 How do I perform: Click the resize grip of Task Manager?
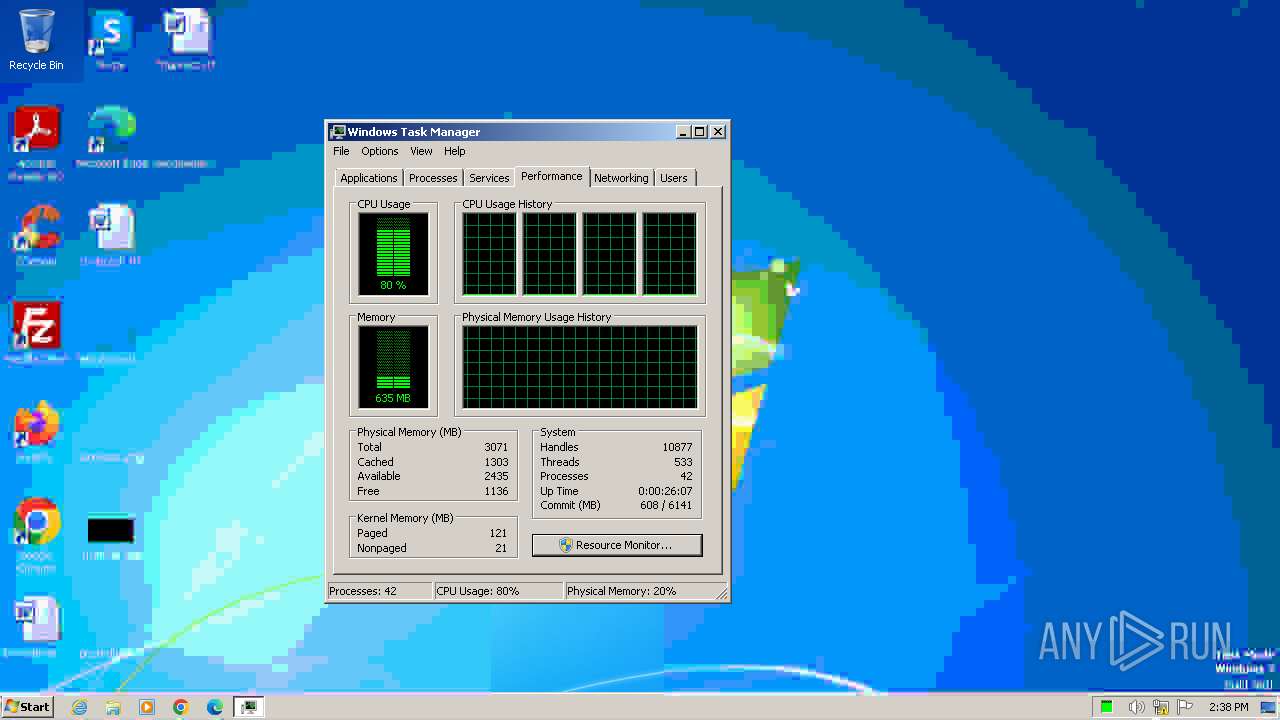tap(722, 594)
